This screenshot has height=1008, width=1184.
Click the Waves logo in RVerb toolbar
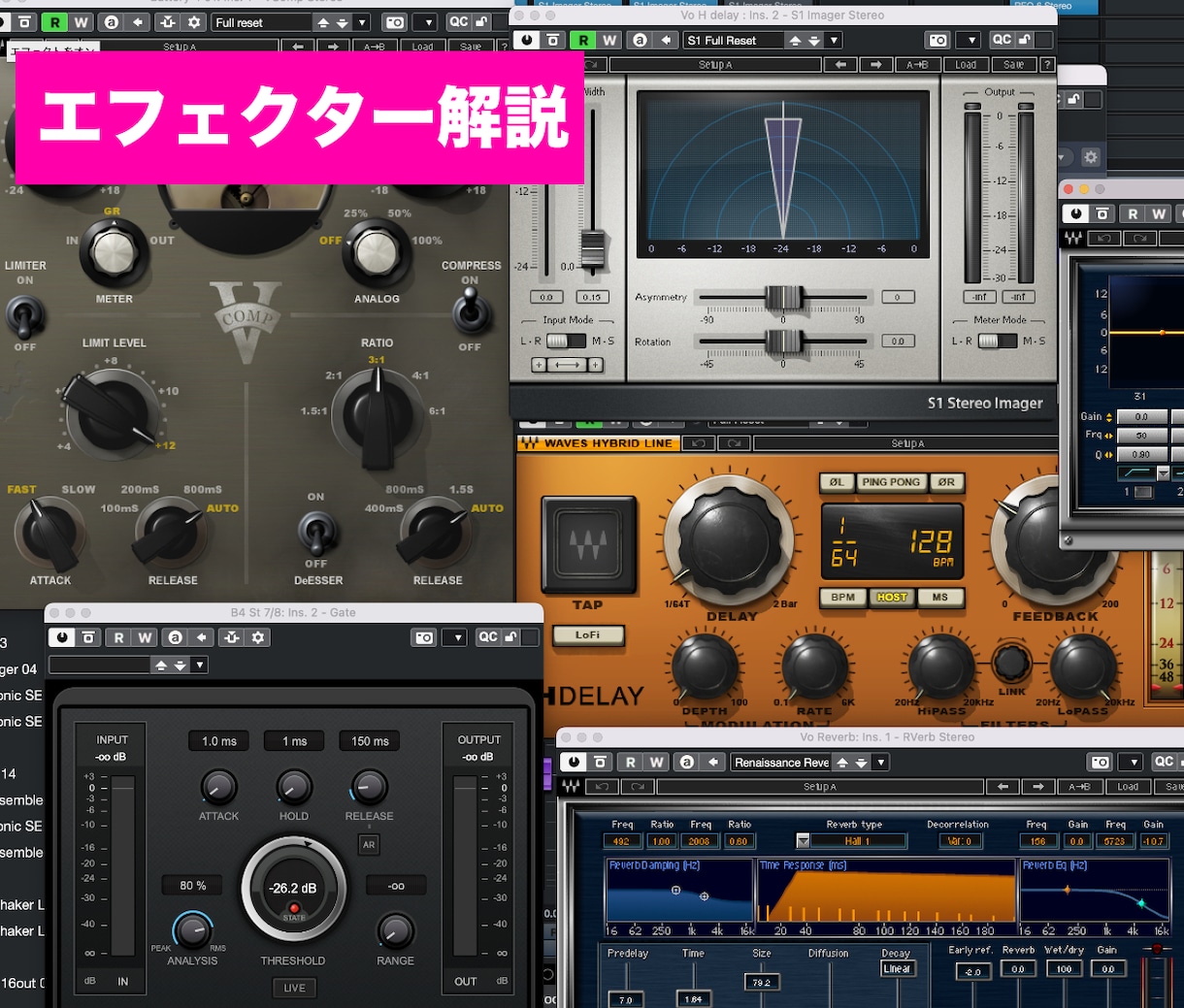(x=571, y=786)
